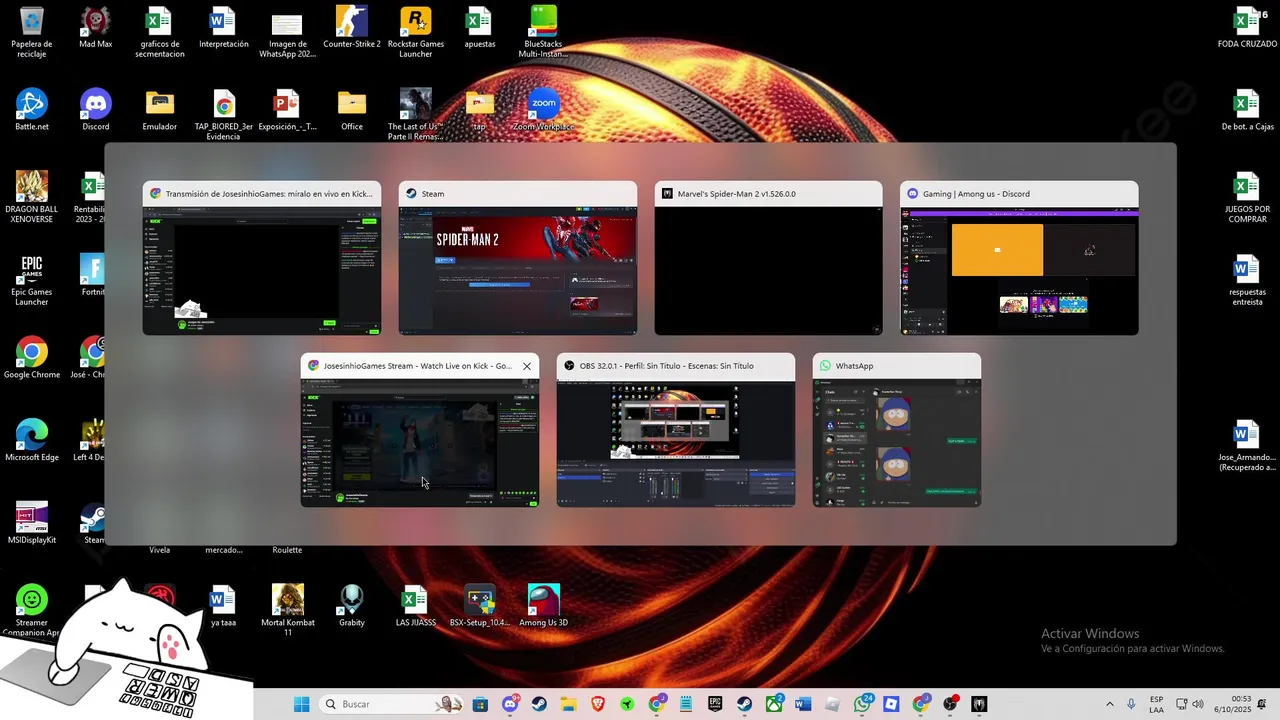Open WhatsApp from the taskbar
Screen dimensions: 1280x720
coord(863,704)
